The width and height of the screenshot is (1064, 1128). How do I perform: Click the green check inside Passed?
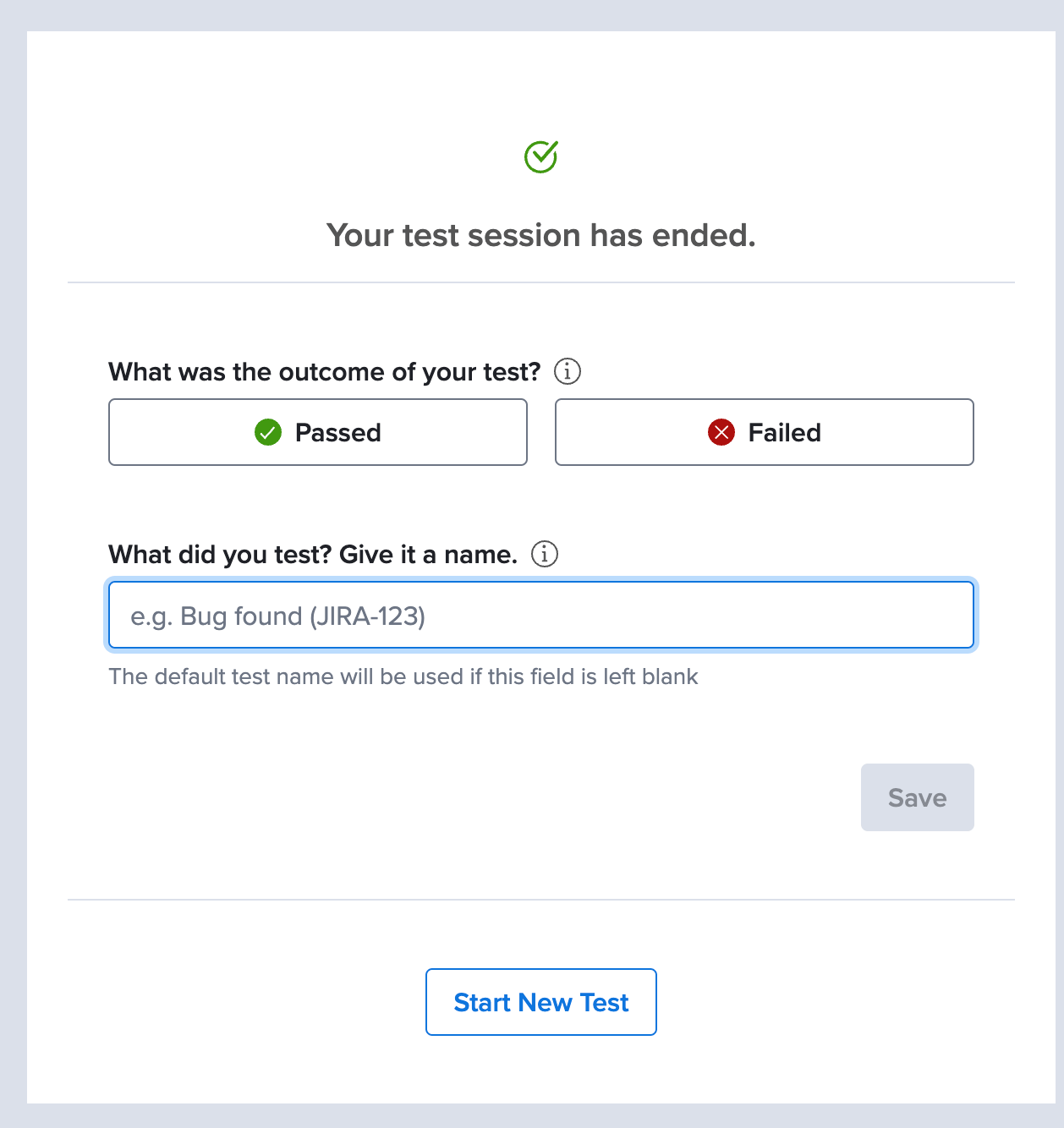(268, 432)
